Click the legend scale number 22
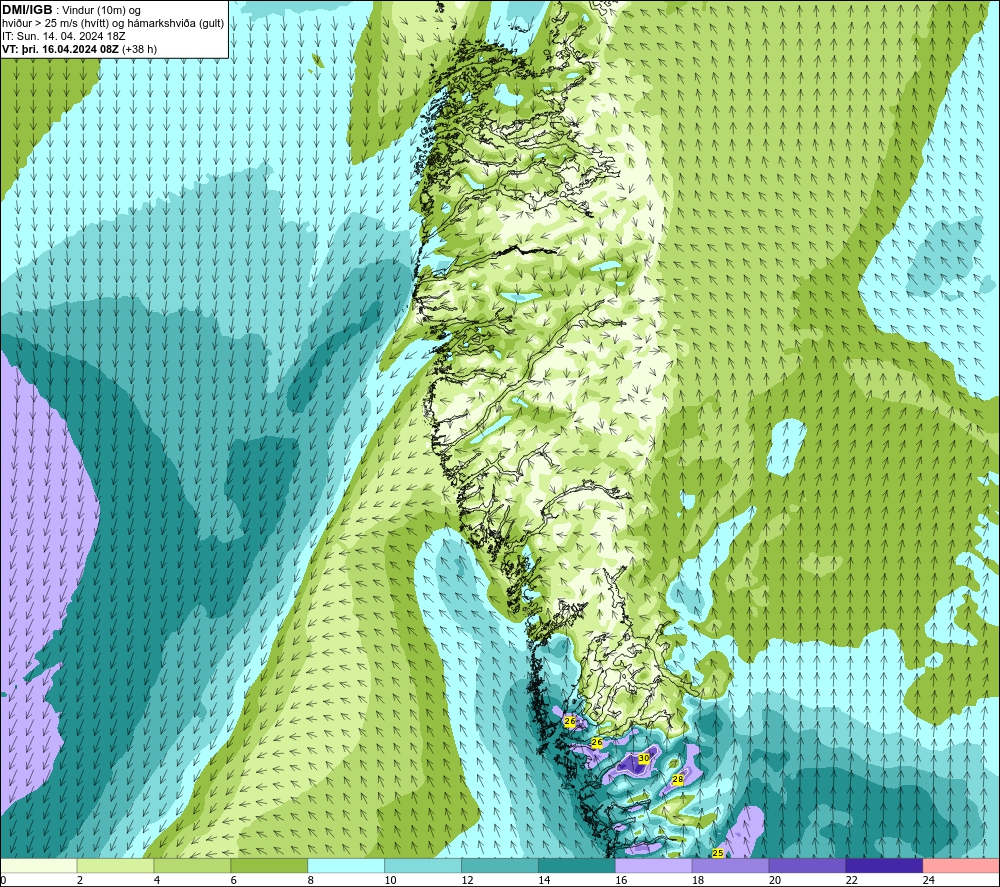 tap(851, 880)
